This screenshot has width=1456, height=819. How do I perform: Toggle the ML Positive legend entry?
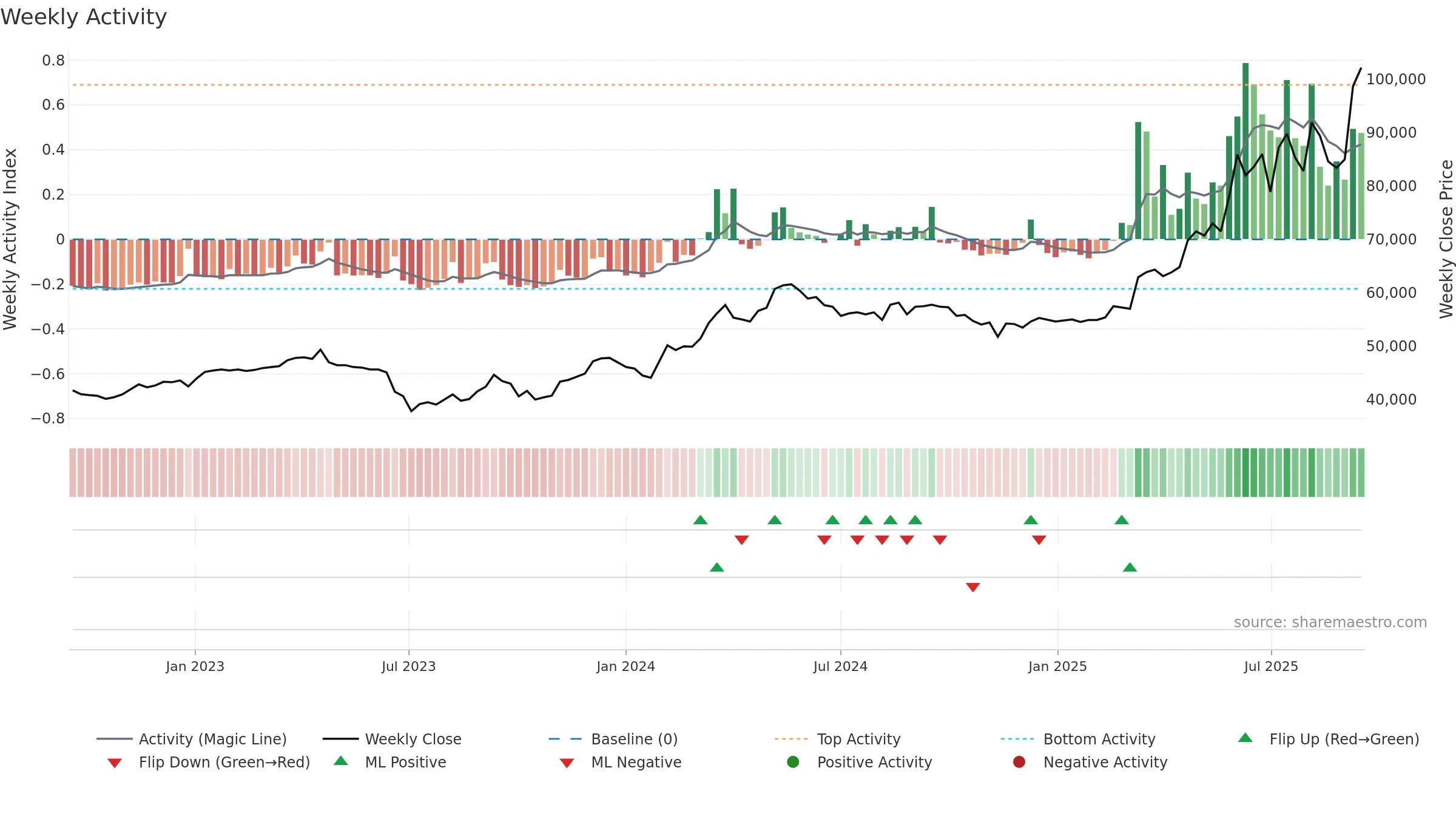(390, 762)
